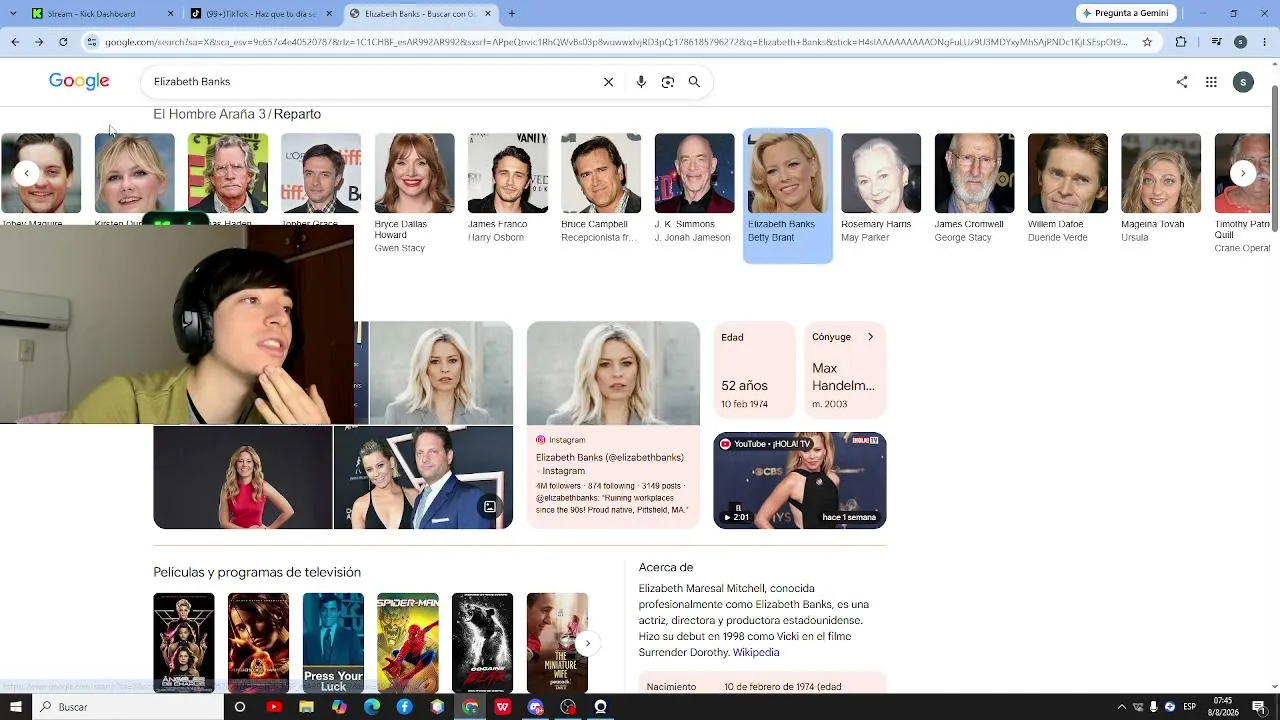Open YouTube from the taskbar

pyautogui.click(x=274, y=707)
